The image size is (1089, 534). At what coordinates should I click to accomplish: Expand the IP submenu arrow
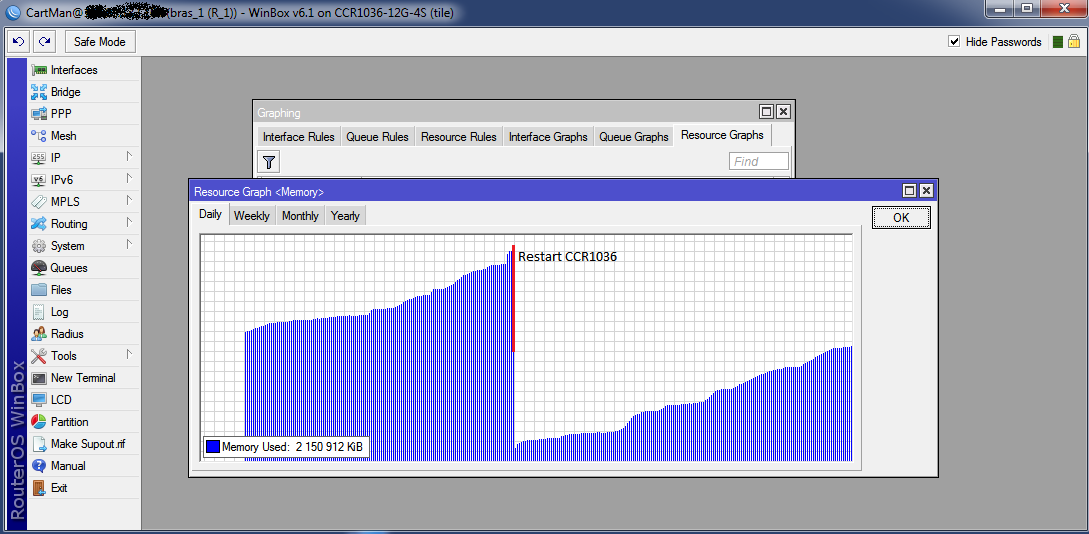[129, 158]
